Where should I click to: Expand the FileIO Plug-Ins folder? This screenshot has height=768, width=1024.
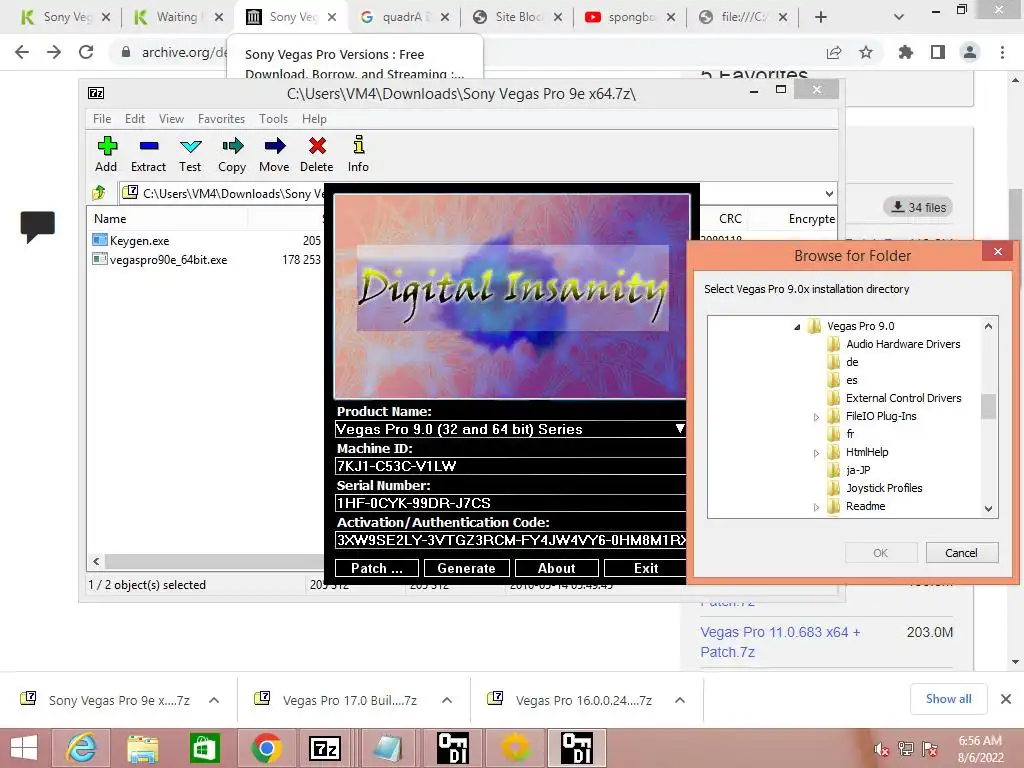pos(816,417)
